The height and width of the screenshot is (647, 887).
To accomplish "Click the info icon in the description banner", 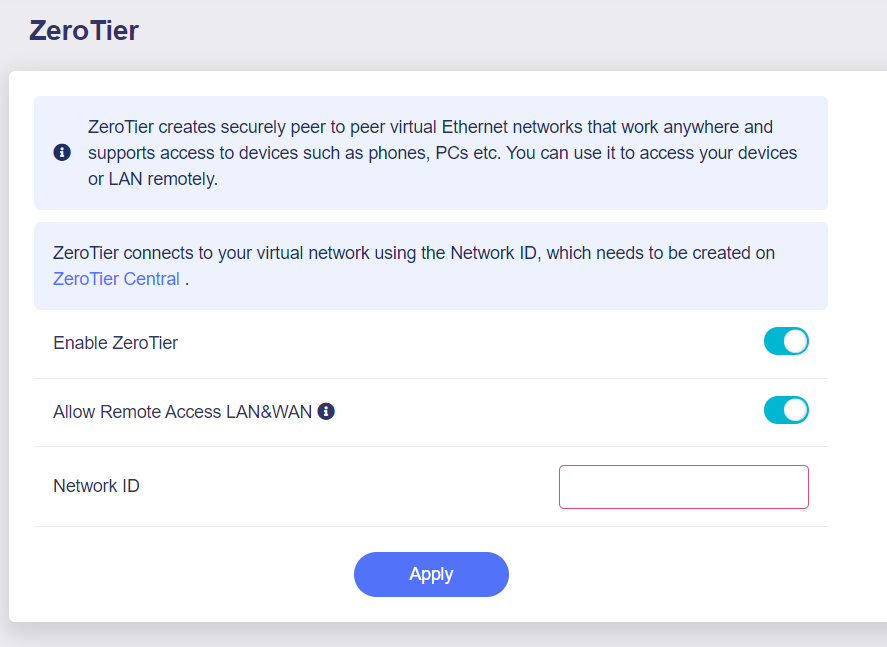I will (x=62, y=152).
